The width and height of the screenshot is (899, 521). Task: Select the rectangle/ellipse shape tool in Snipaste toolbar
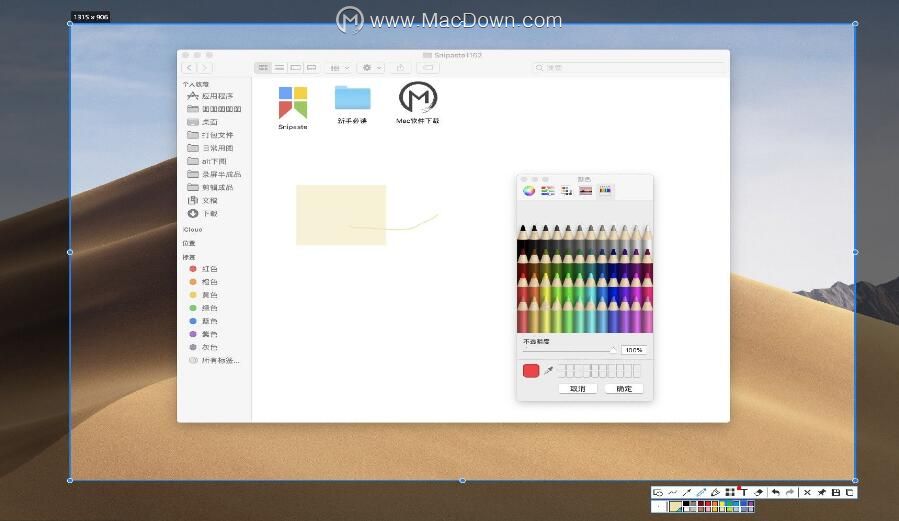658,492
